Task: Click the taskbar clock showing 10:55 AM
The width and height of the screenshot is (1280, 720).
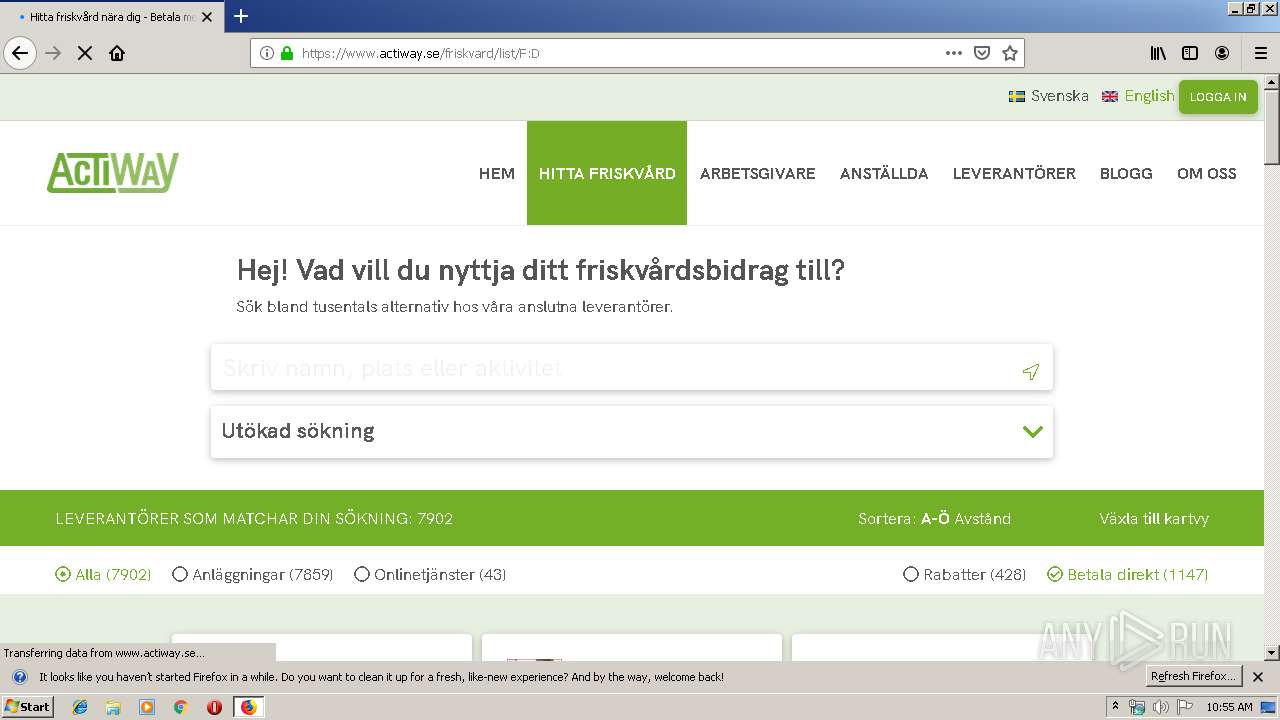Action: pos(1229,707)
